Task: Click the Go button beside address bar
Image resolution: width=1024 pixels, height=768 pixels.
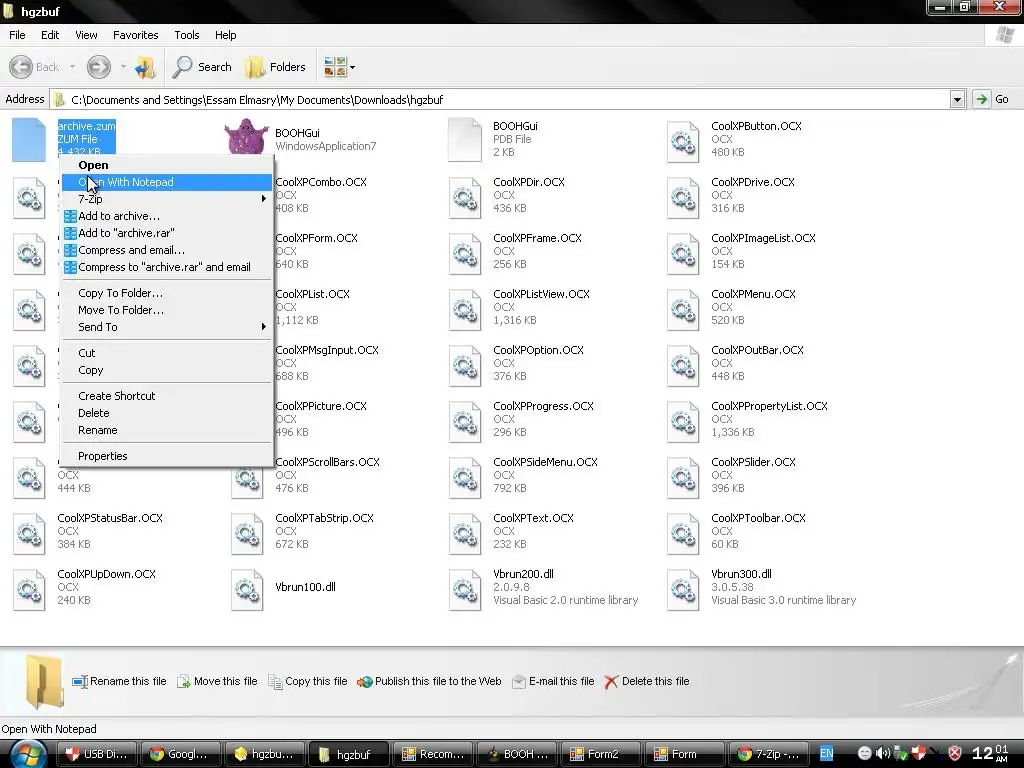Action: coord(993,99)
